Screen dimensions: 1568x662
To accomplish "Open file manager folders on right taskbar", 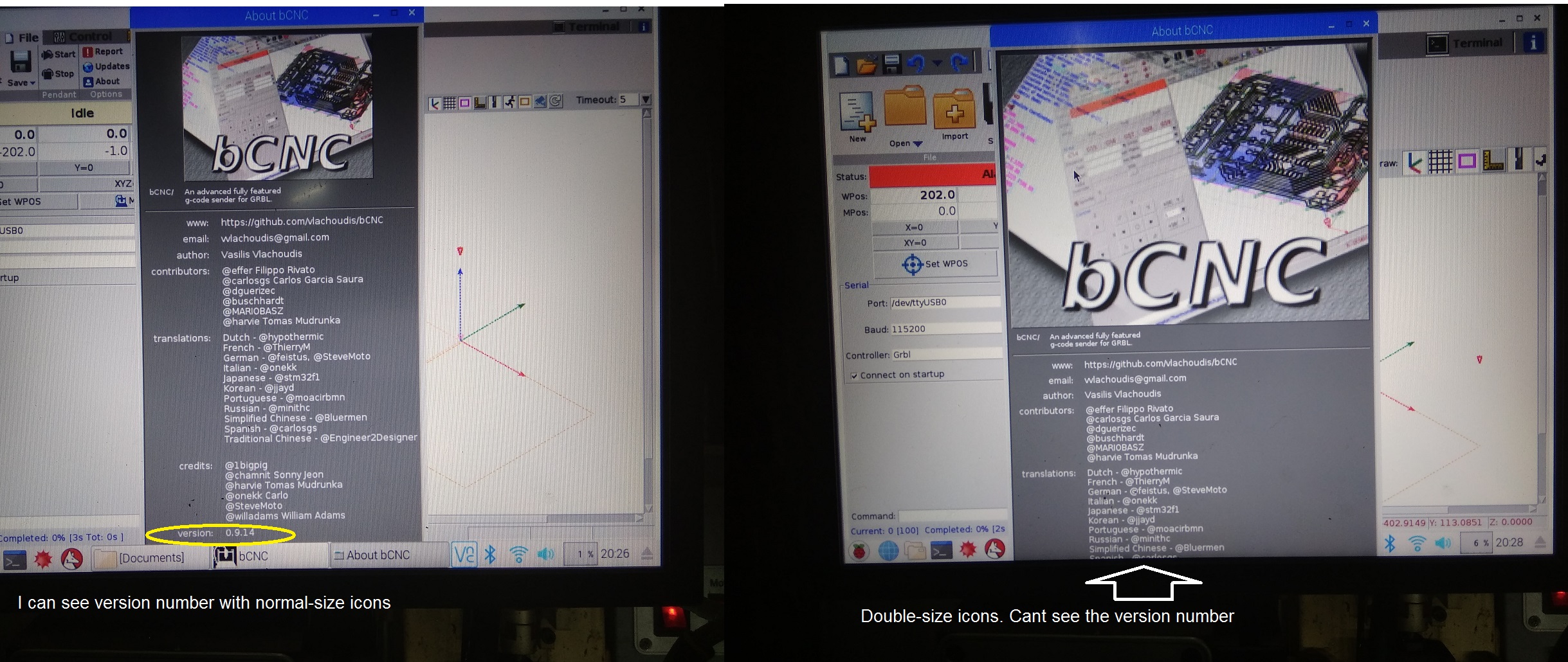I will click(x=915, y=551).
